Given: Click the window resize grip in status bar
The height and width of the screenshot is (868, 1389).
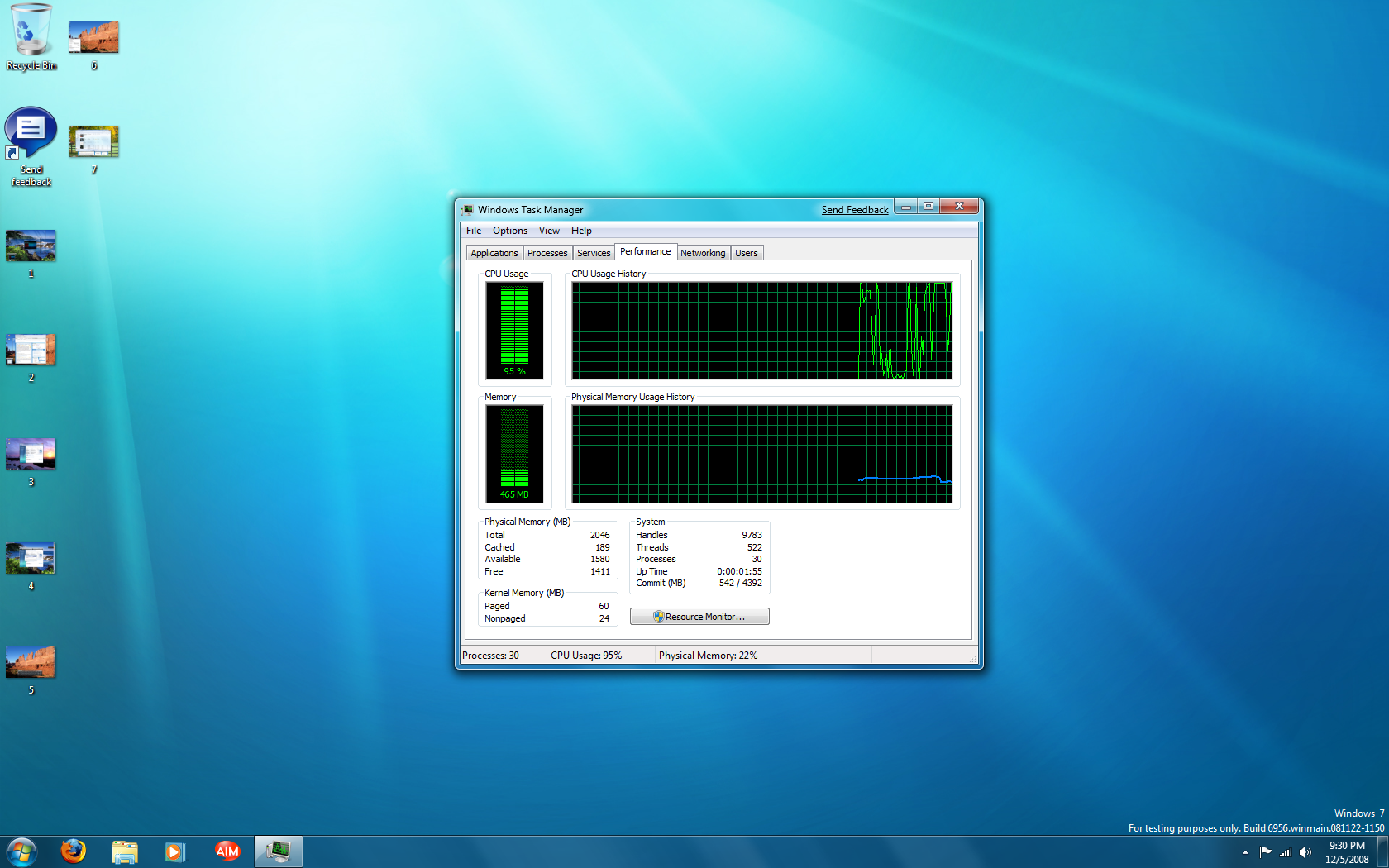Looking at the screenshot, I should 973,659.
